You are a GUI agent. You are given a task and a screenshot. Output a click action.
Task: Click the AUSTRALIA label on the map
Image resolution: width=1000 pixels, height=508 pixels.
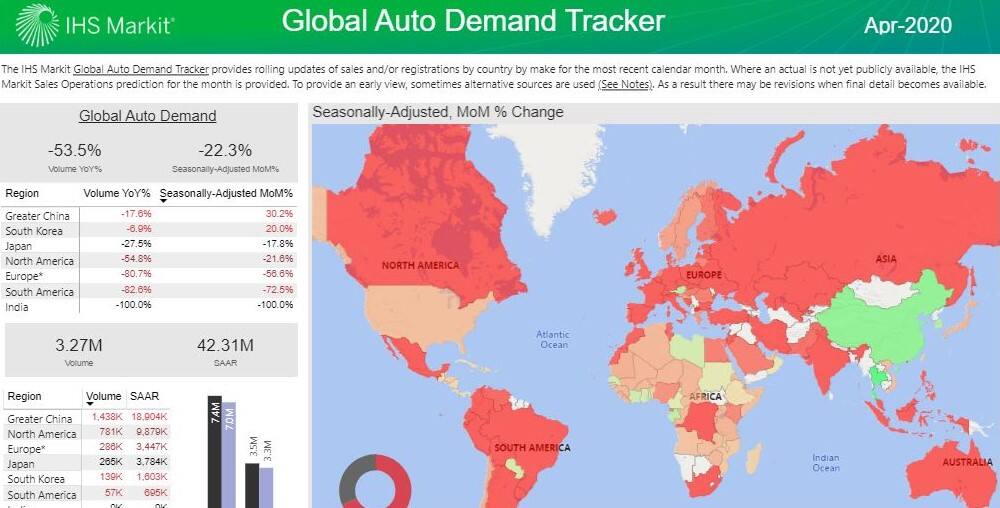pos(967,462)
